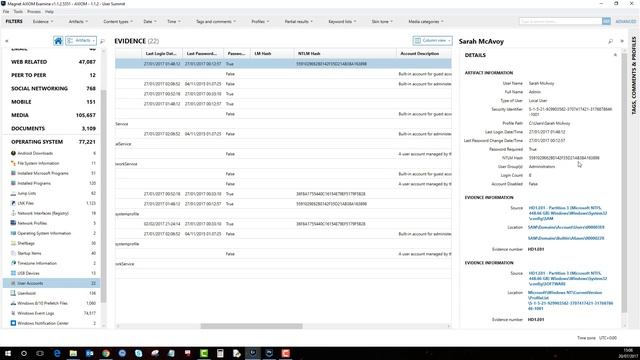This screenshot has width=640, height=360.
Task: Open ProfileList registry location link
Action: point(570,300)
